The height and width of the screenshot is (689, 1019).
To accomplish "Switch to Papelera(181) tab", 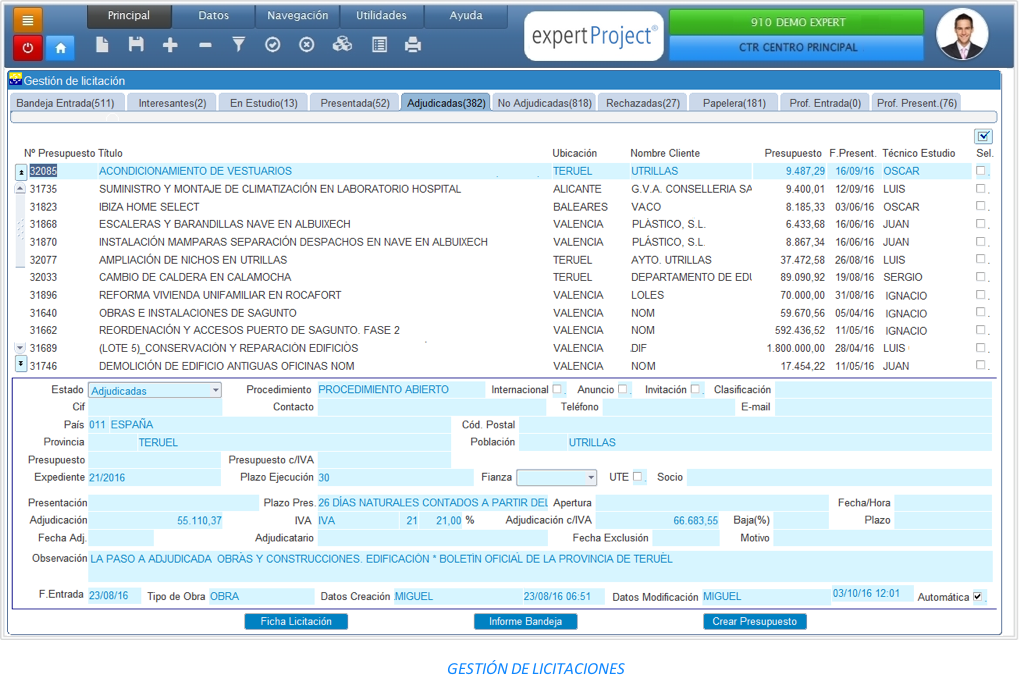I will [734, 103].
